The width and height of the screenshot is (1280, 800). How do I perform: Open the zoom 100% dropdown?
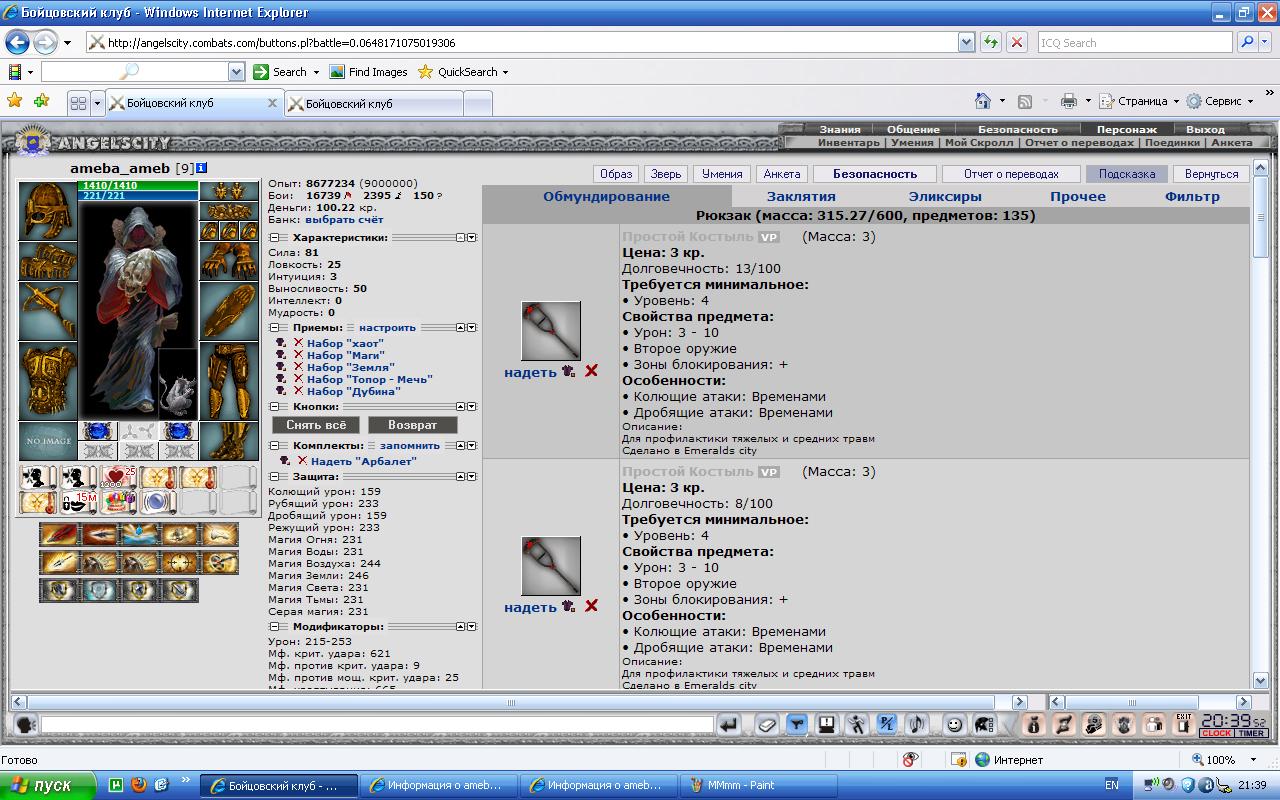(1253, 760)
